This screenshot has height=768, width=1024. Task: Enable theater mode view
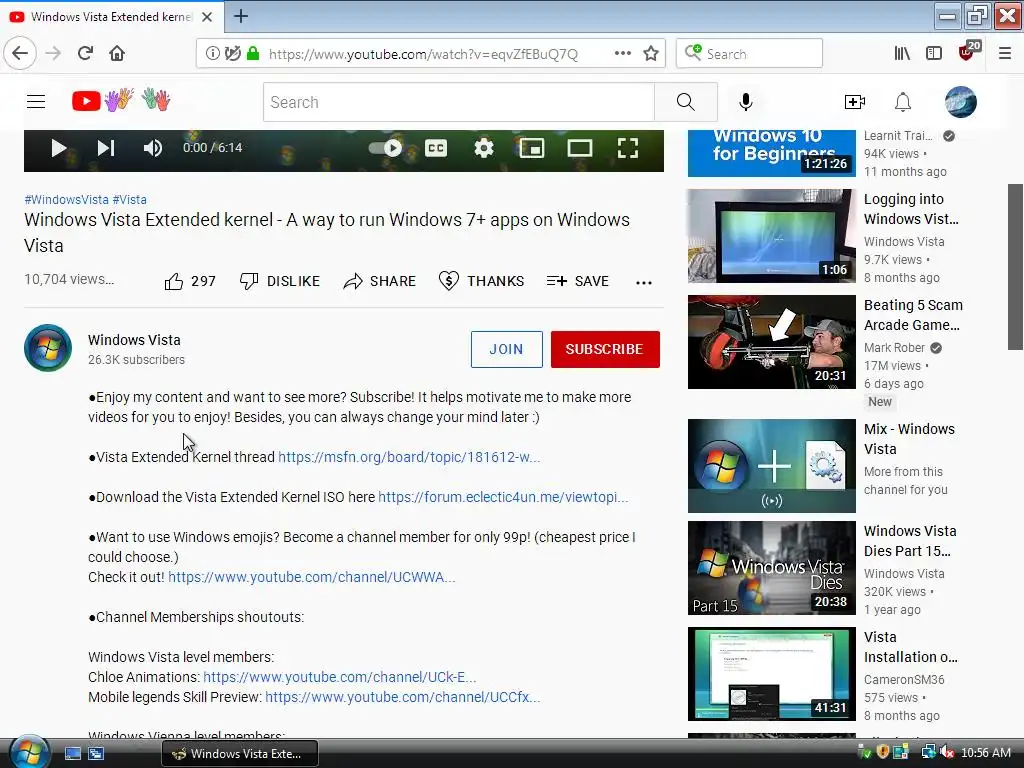tap(580, 148)
